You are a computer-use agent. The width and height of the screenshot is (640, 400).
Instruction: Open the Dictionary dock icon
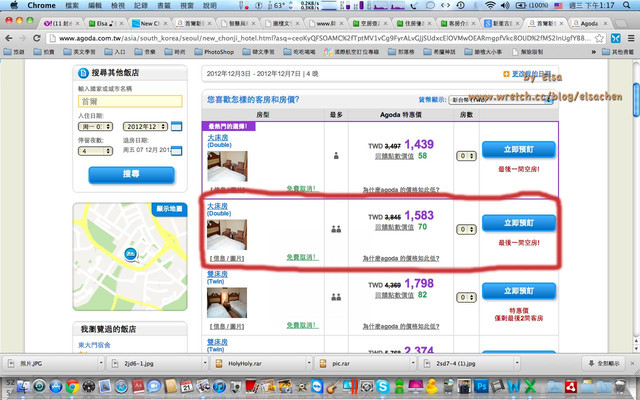pos(138,386)
